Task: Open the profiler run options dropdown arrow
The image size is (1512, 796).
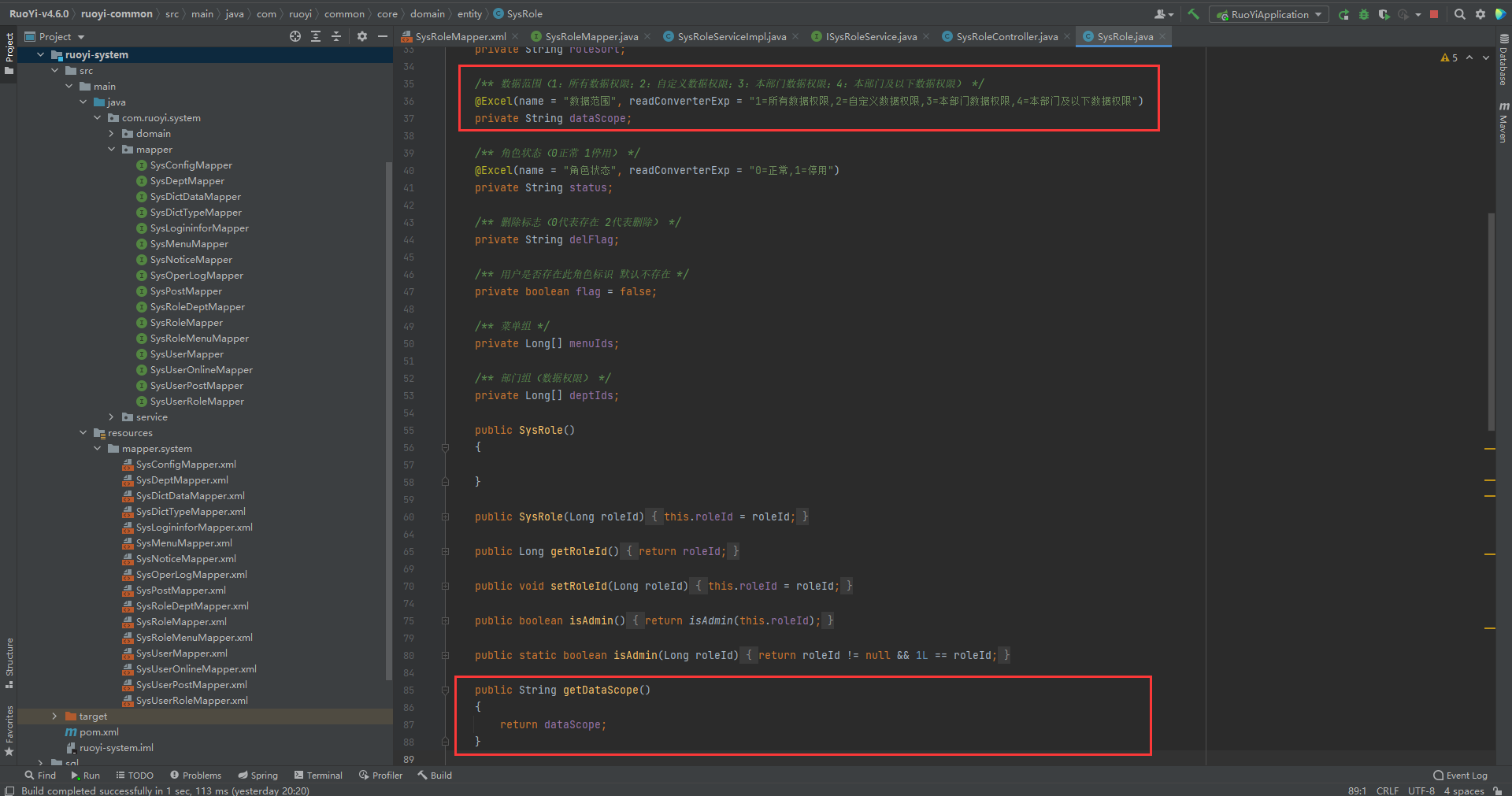Action: click(1418, 14)
